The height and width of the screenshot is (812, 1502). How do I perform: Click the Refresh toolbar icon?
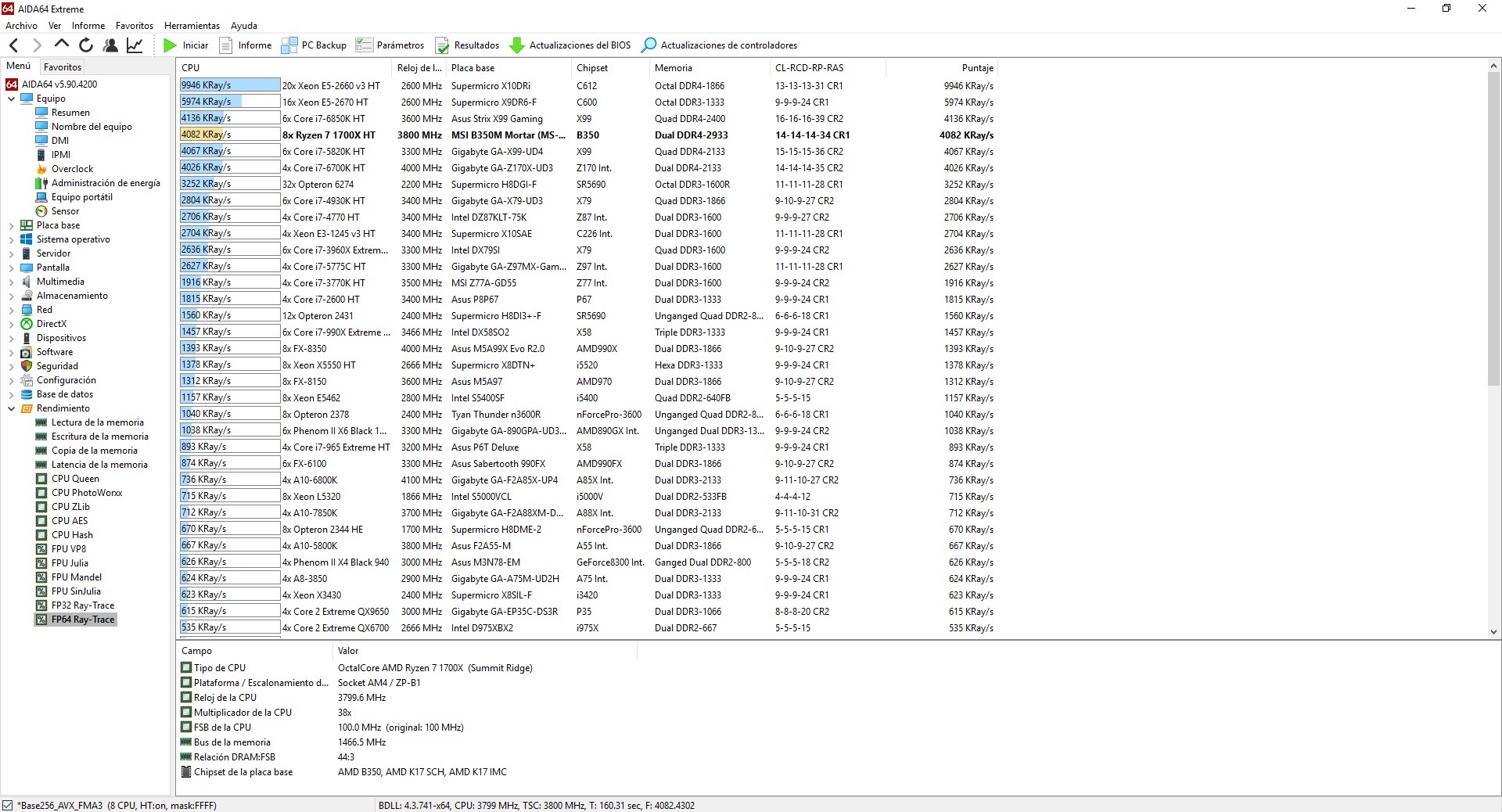tap(86, 45)
